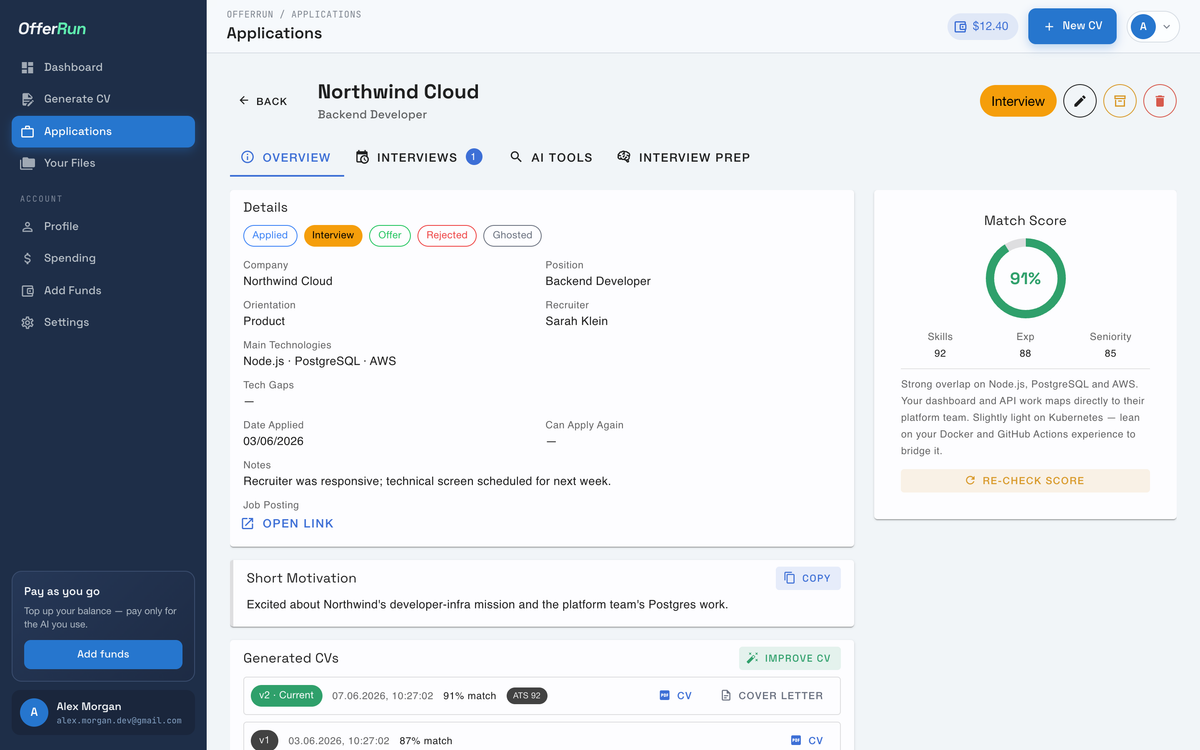
Task: Open the Applications sidebar item
Action: pos(103,131)
